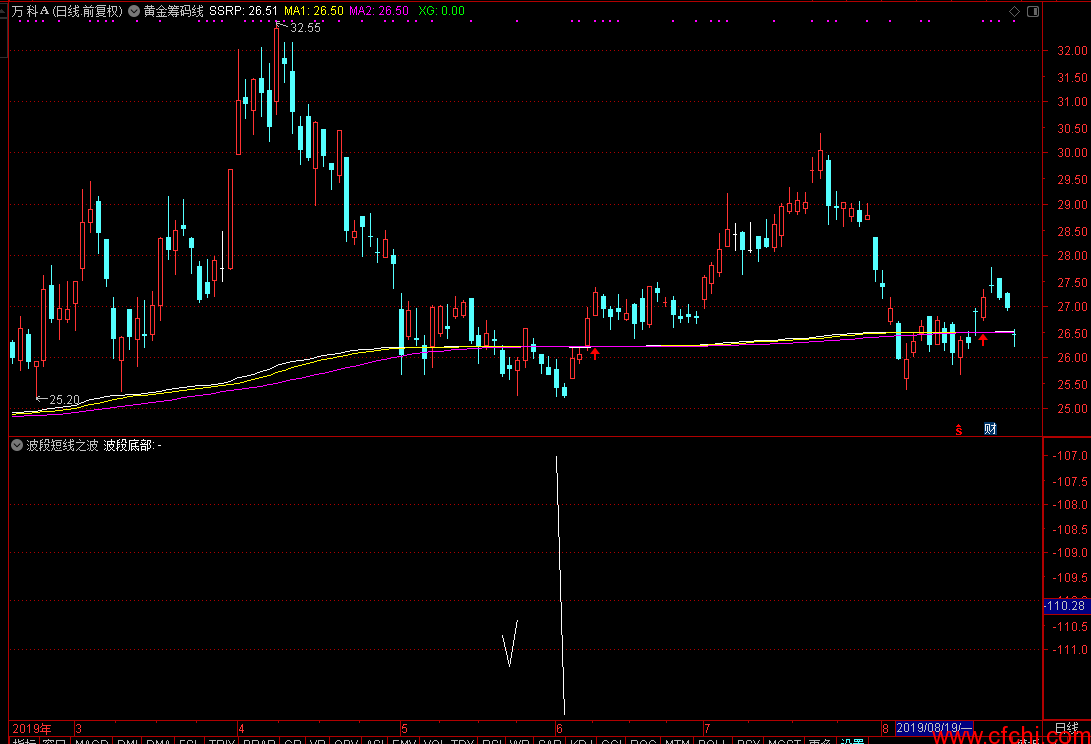The width and height of the screenshot is (1091, 744).
Task: Click the 2019年 year label on timeline
Action: click(x=32, y=729)
